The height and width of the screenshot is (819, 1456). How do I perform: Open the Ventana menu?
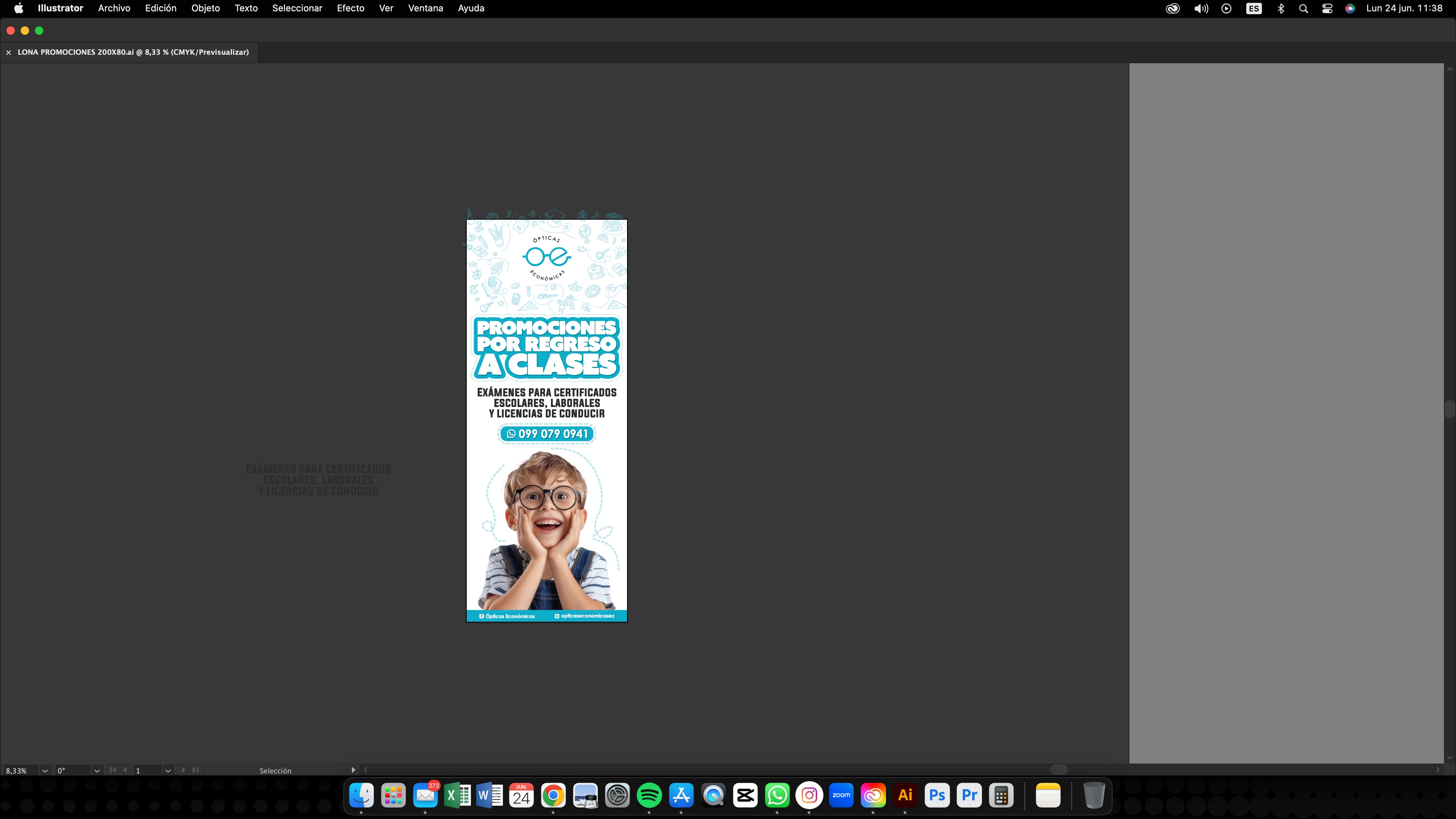click(425, 8)
